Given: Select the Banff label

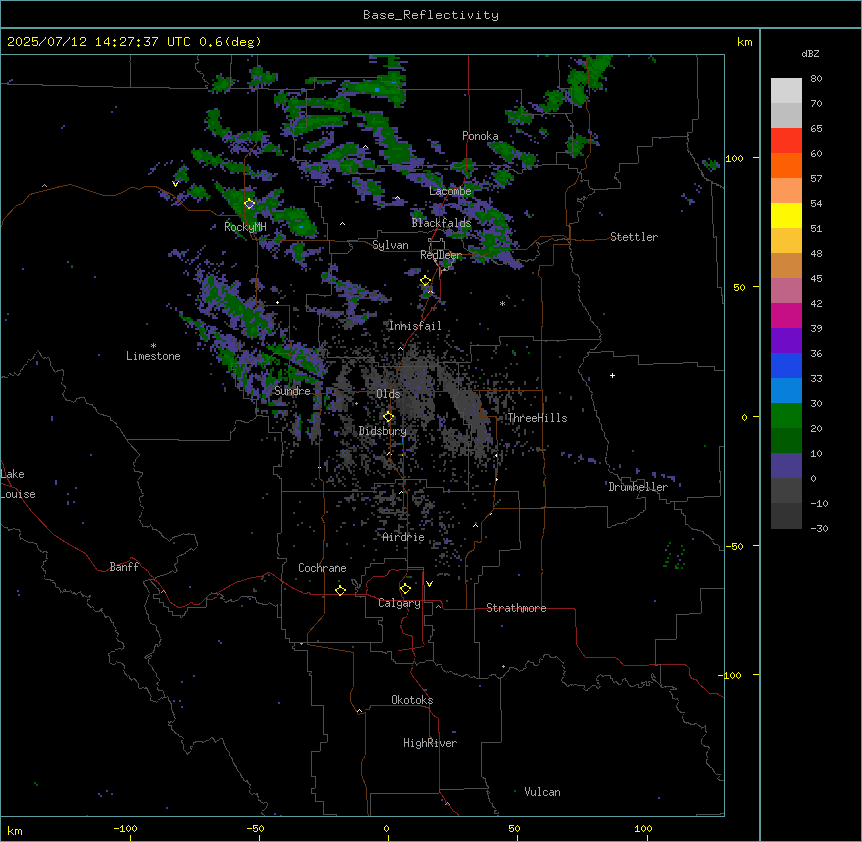Looking at the screenshot, I should [x=124, y=567].
